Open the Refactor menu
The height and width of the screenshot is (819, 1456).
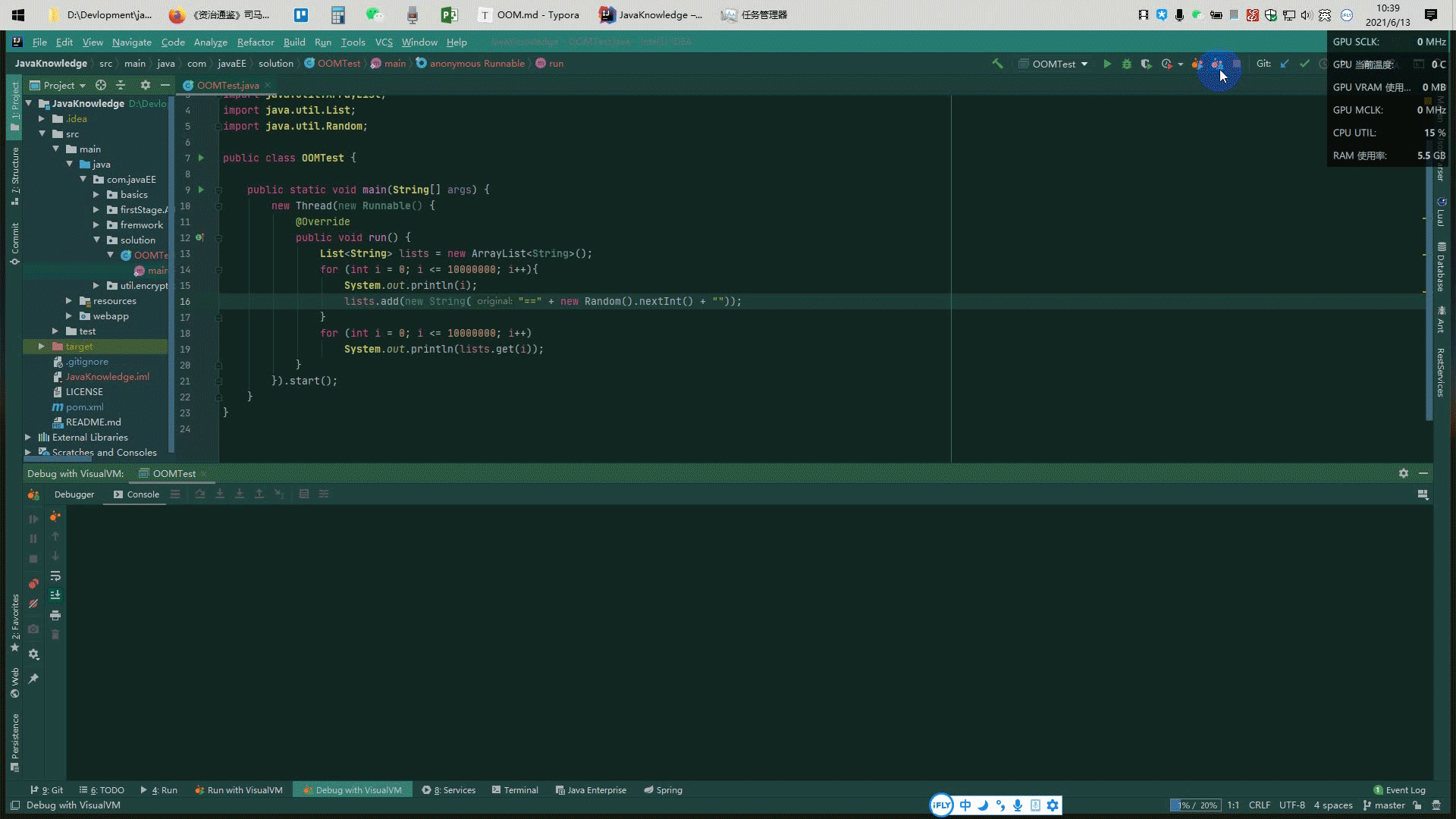pyautogui.click(x=255, y=42)
